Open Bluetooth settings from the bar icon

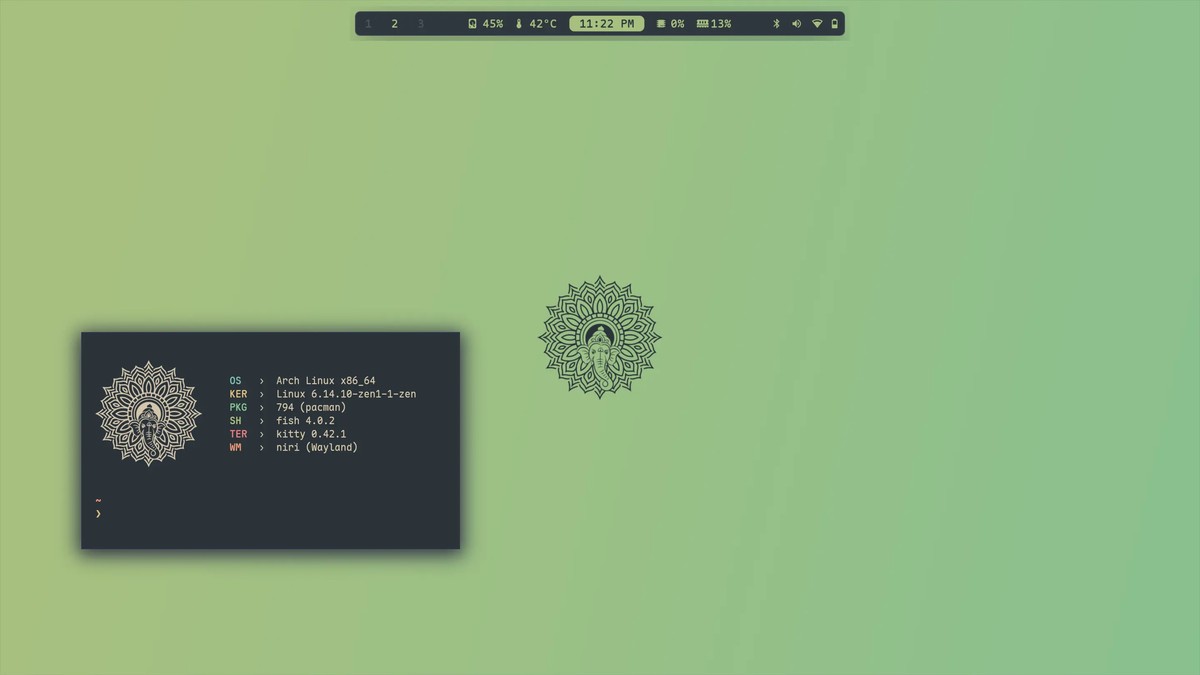click(776, 24)
